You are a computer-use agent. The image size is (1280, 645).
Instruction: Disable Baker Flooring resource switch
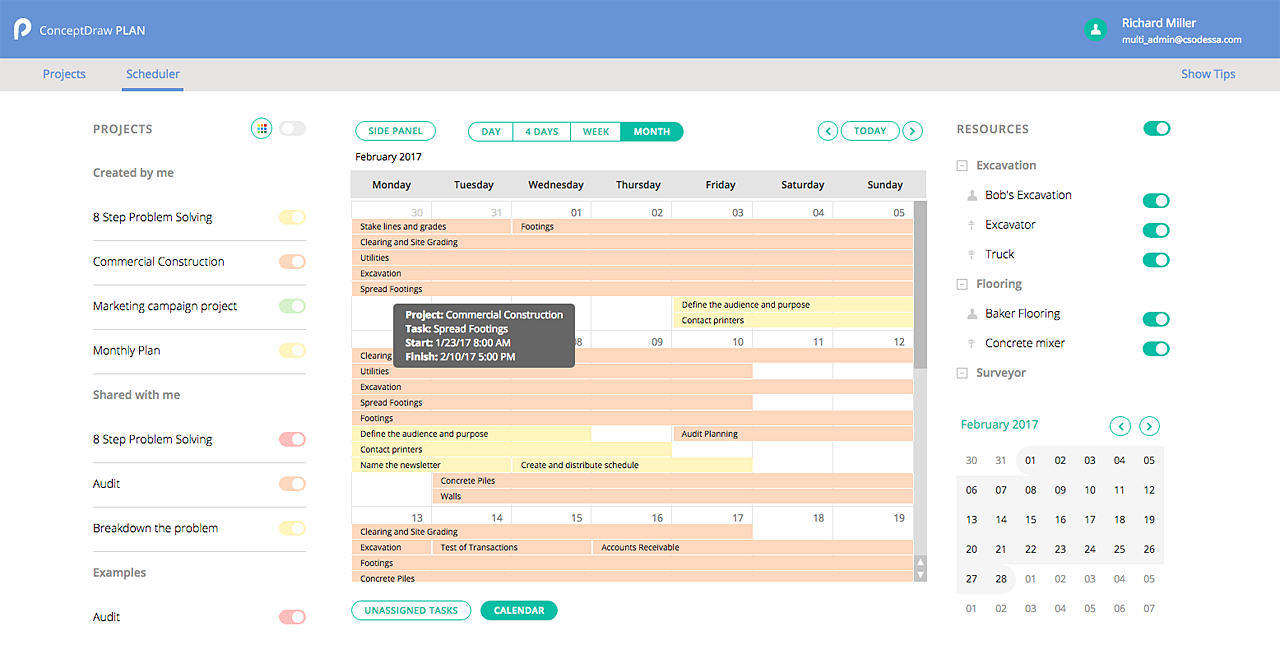point(1156,319)
